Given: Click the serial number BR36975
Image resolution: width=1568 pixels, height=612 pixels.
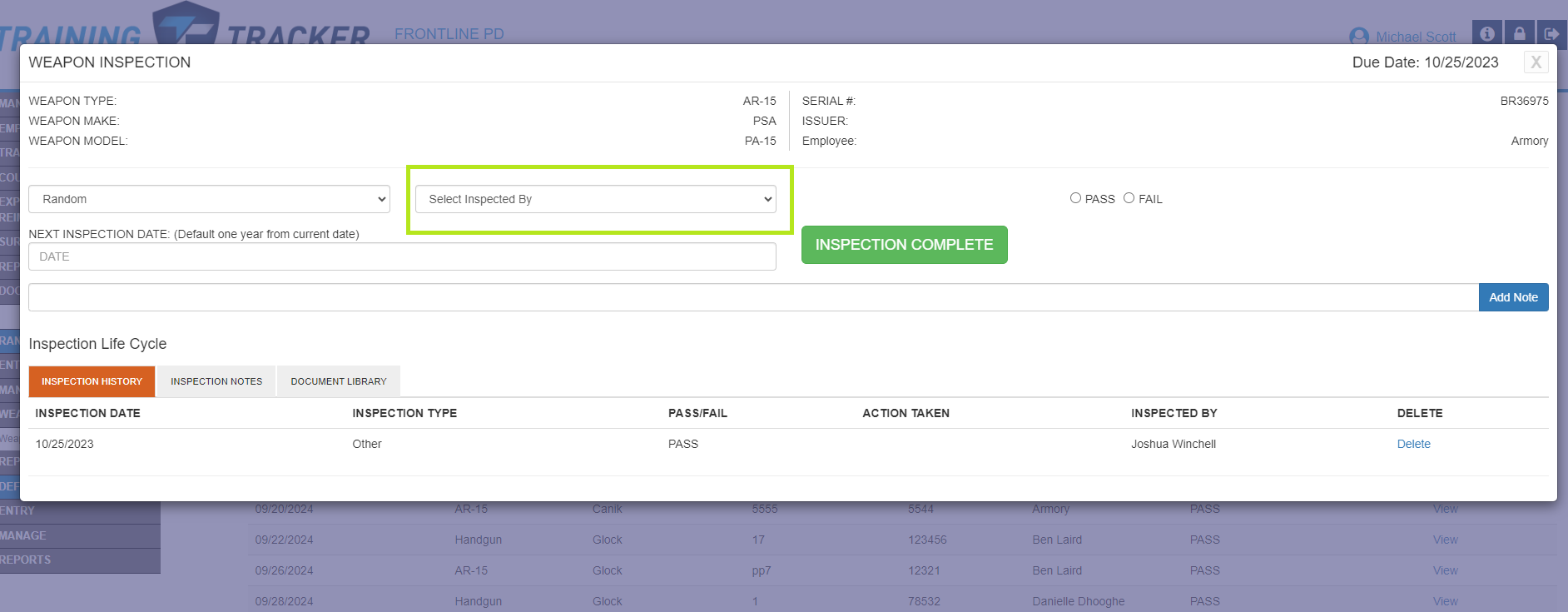Looking at the screenshot, I should pyautogui.click(x=1524, y=101).
